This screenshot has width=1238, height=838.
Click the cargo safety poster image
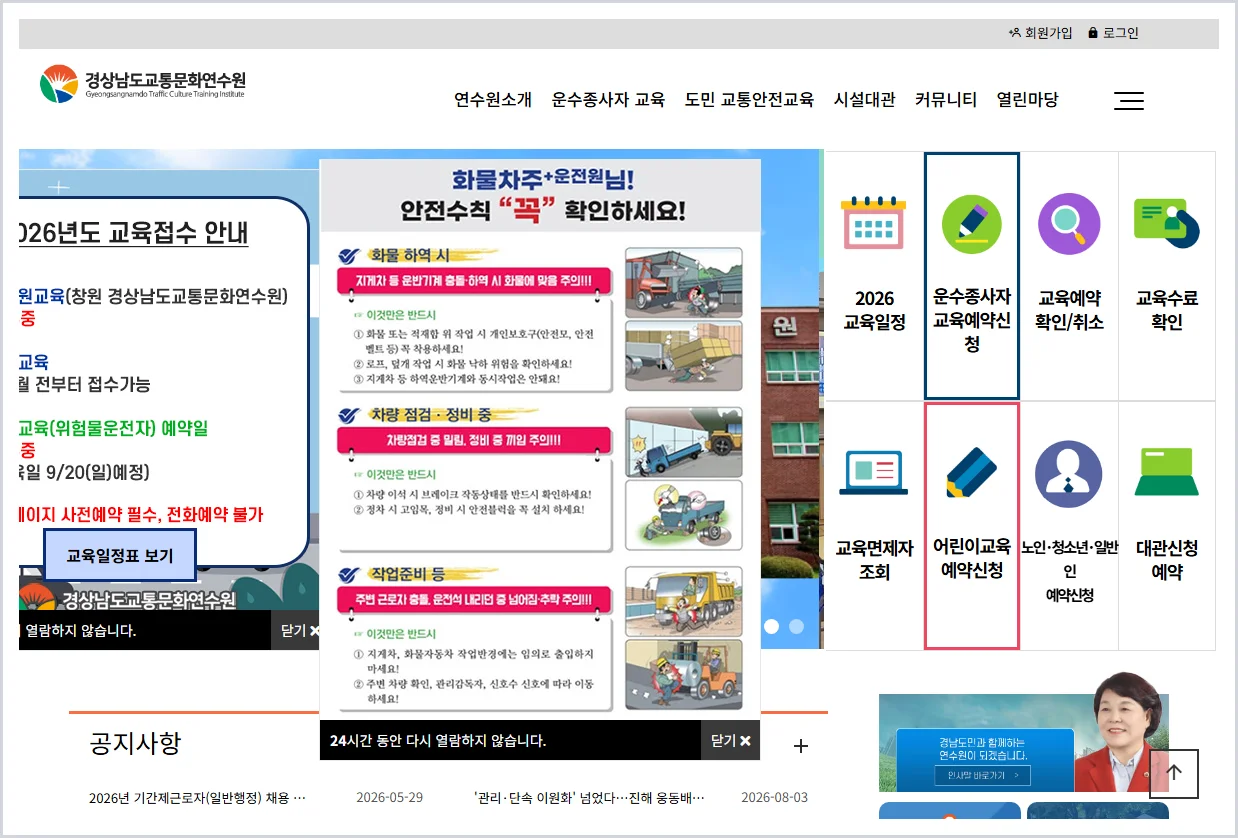[540, 439]
